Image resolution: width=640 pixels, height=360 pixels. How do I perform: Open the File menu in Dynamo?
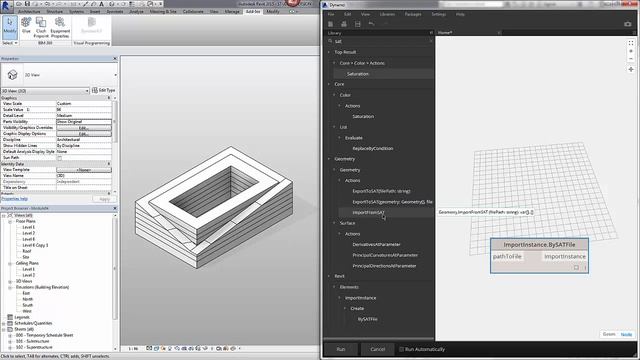(x=331, y=14)
